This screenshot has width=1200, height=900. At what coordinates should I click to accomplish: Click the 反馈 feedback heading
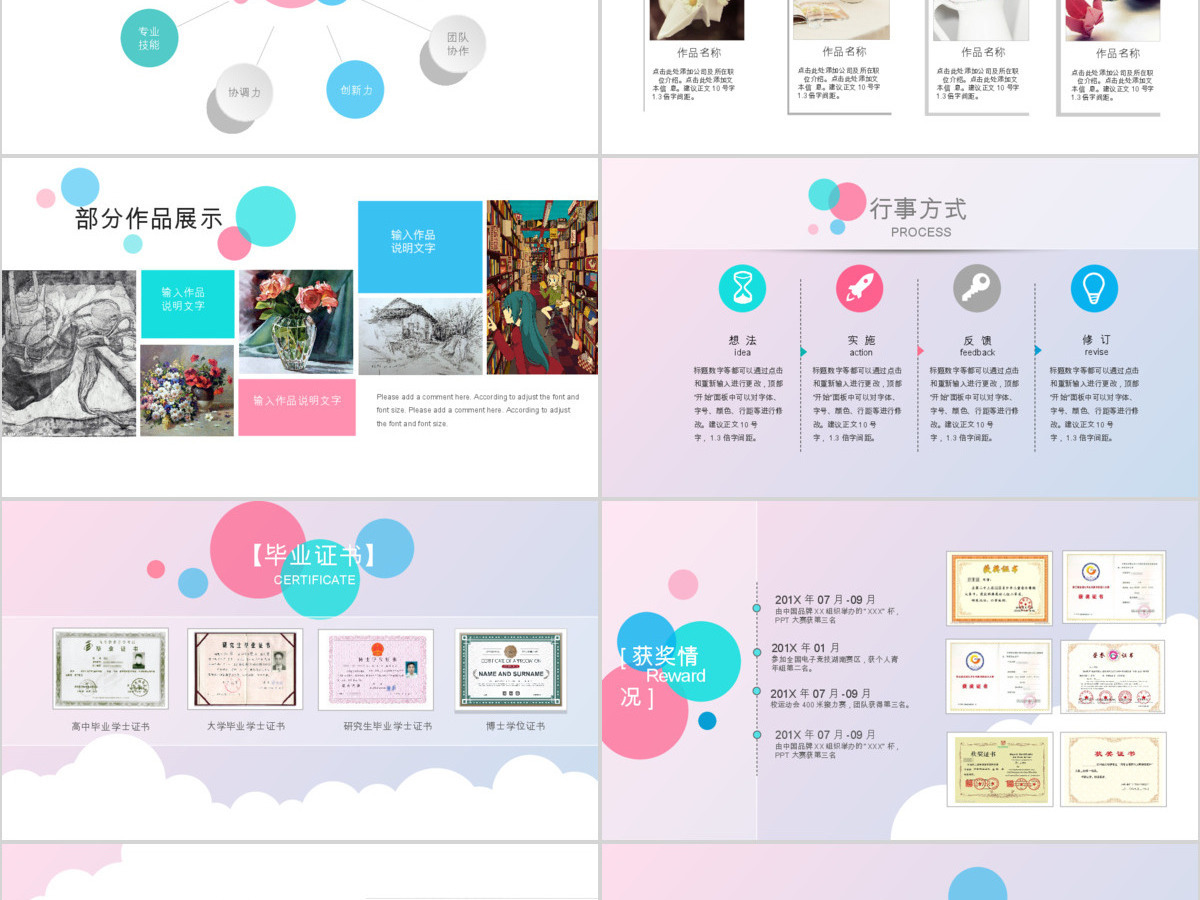[977, 346]
